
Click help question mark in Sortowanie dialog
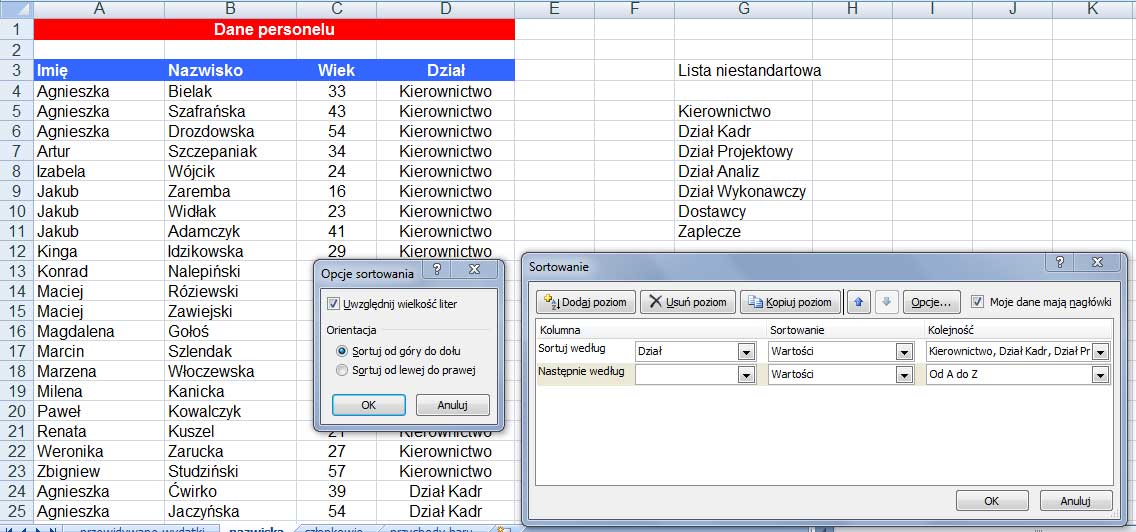pyautogui.click(x=1061, y=263)
